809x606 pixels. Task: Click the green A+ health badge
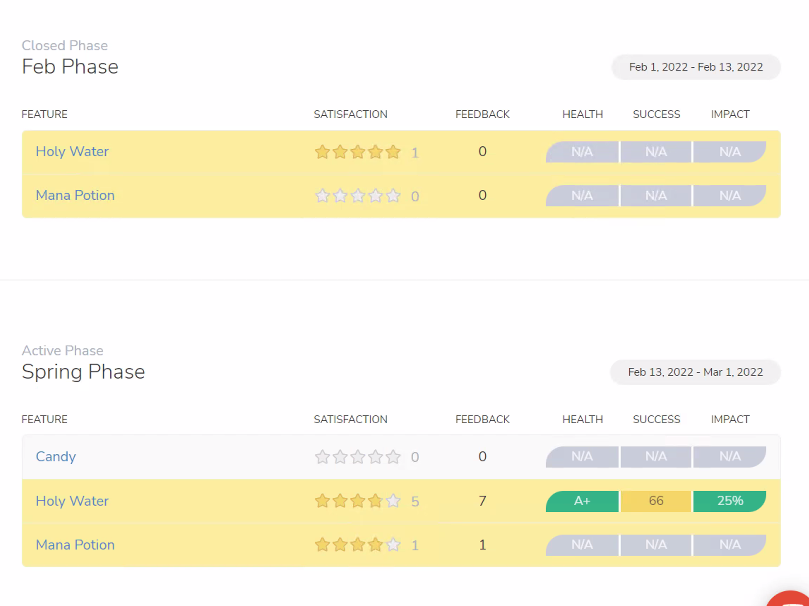(582, 501)
